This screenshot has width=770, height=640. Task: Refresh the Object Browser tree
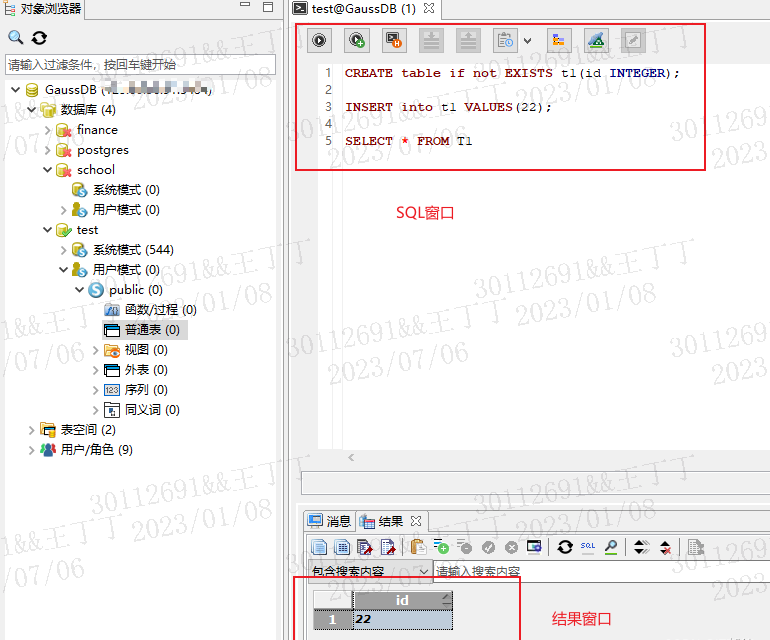39,37
